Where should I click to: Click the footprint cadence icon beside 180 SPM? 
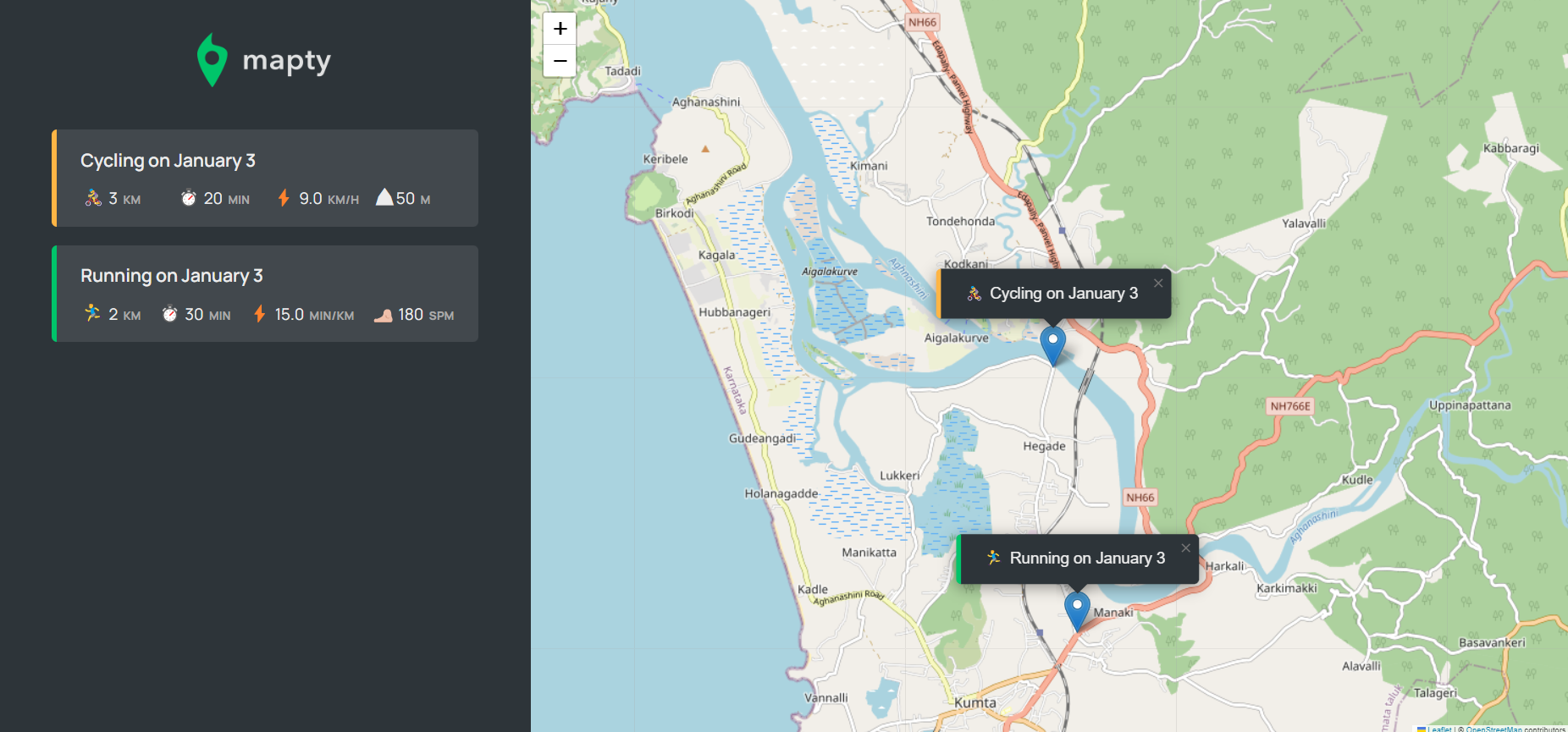(384, 315)
